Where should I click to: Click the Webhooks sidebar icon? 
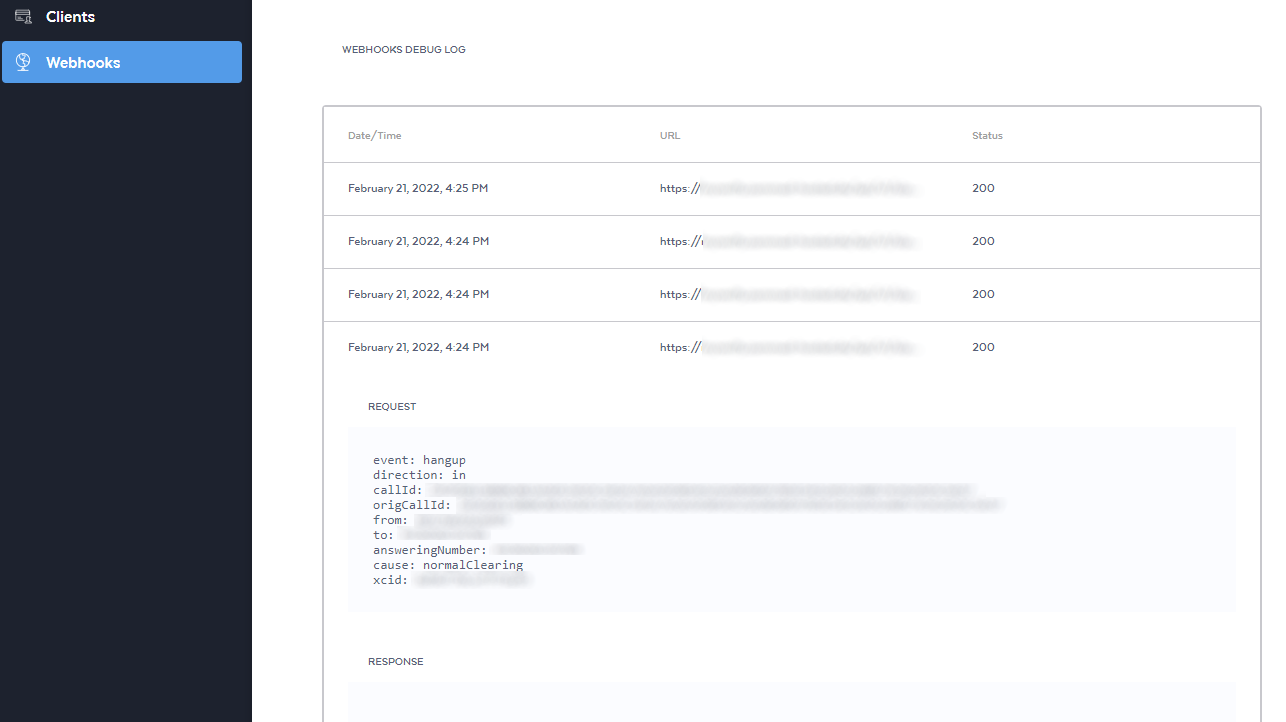(x=23, y=62)
